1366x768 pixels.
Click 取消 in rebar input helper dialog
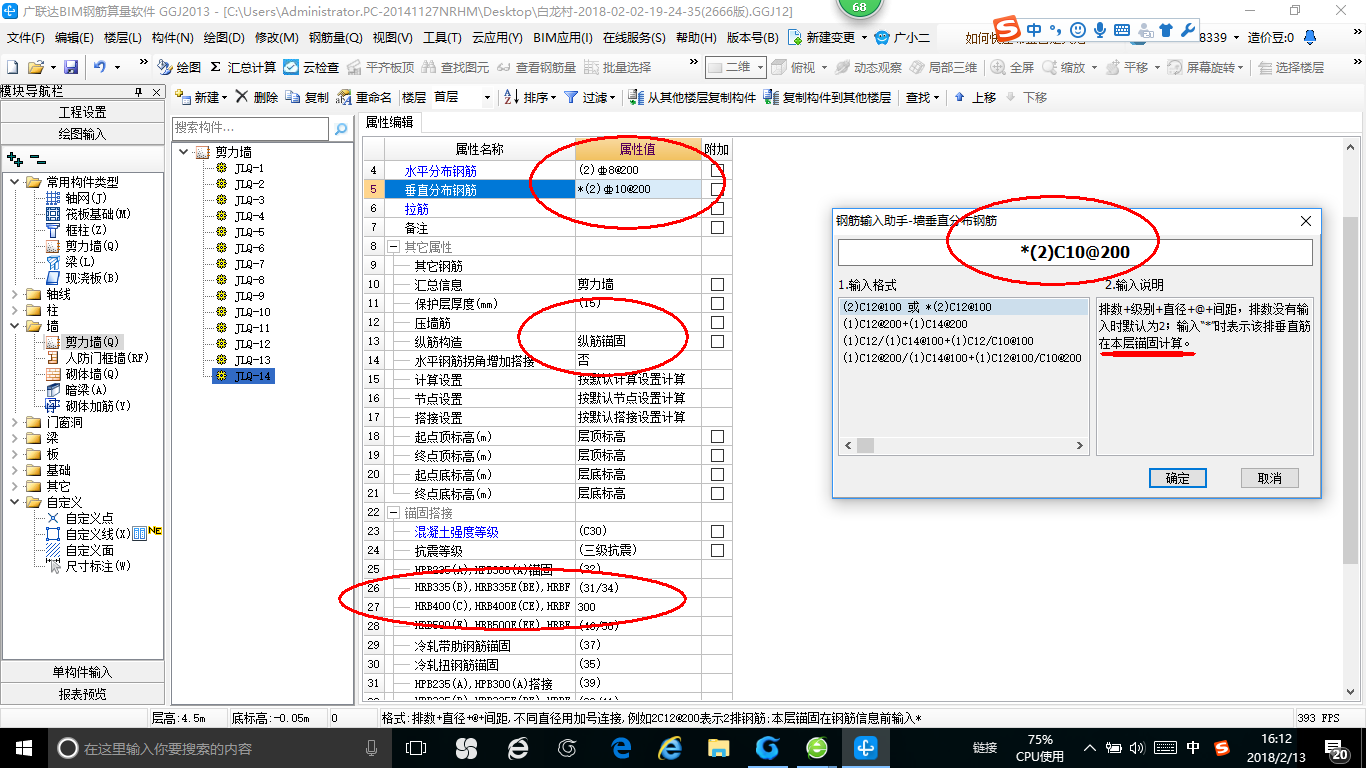tap(1269, 478)
